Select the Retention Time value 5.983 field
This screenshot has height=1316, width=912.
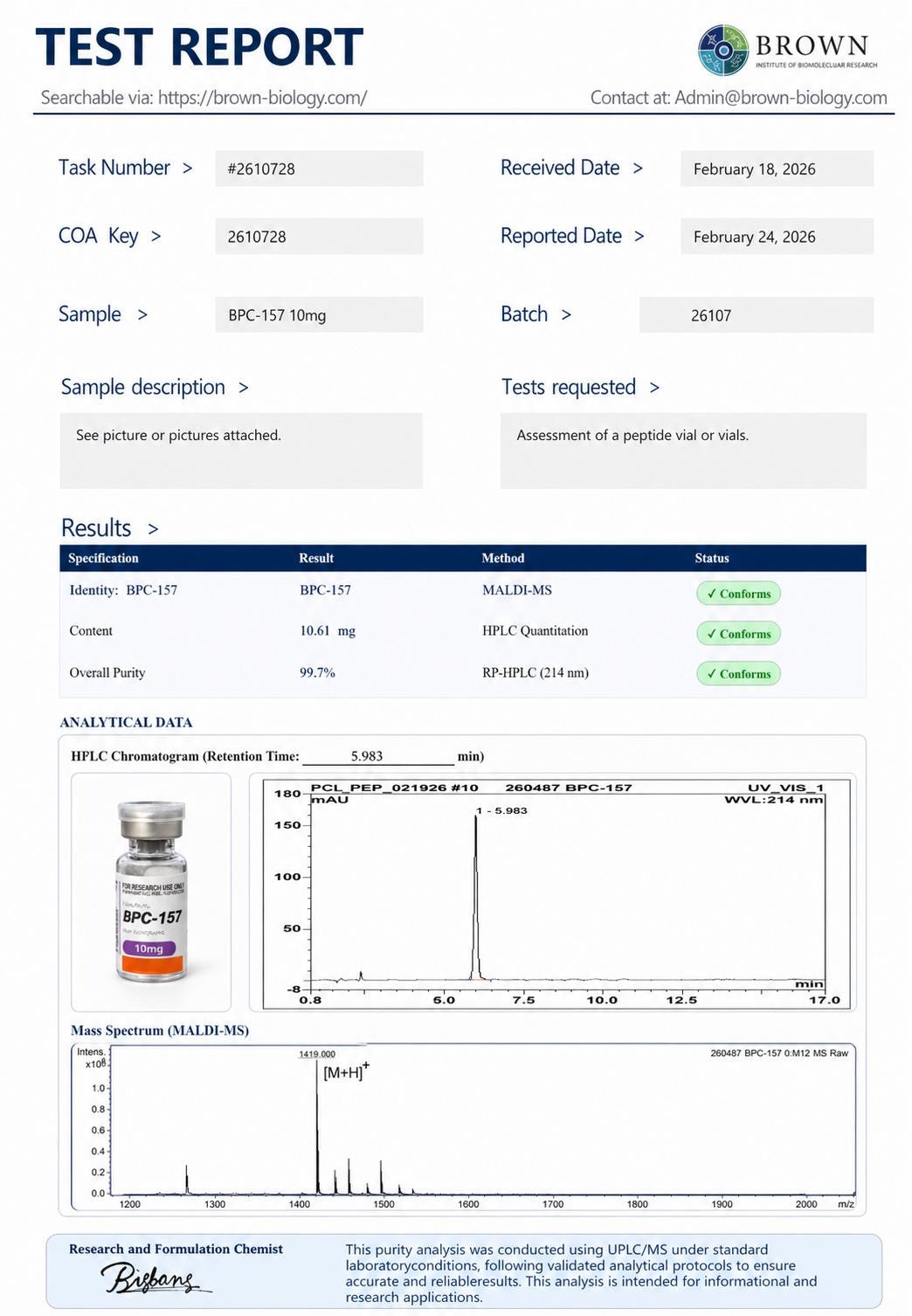[x=377, y=756]
